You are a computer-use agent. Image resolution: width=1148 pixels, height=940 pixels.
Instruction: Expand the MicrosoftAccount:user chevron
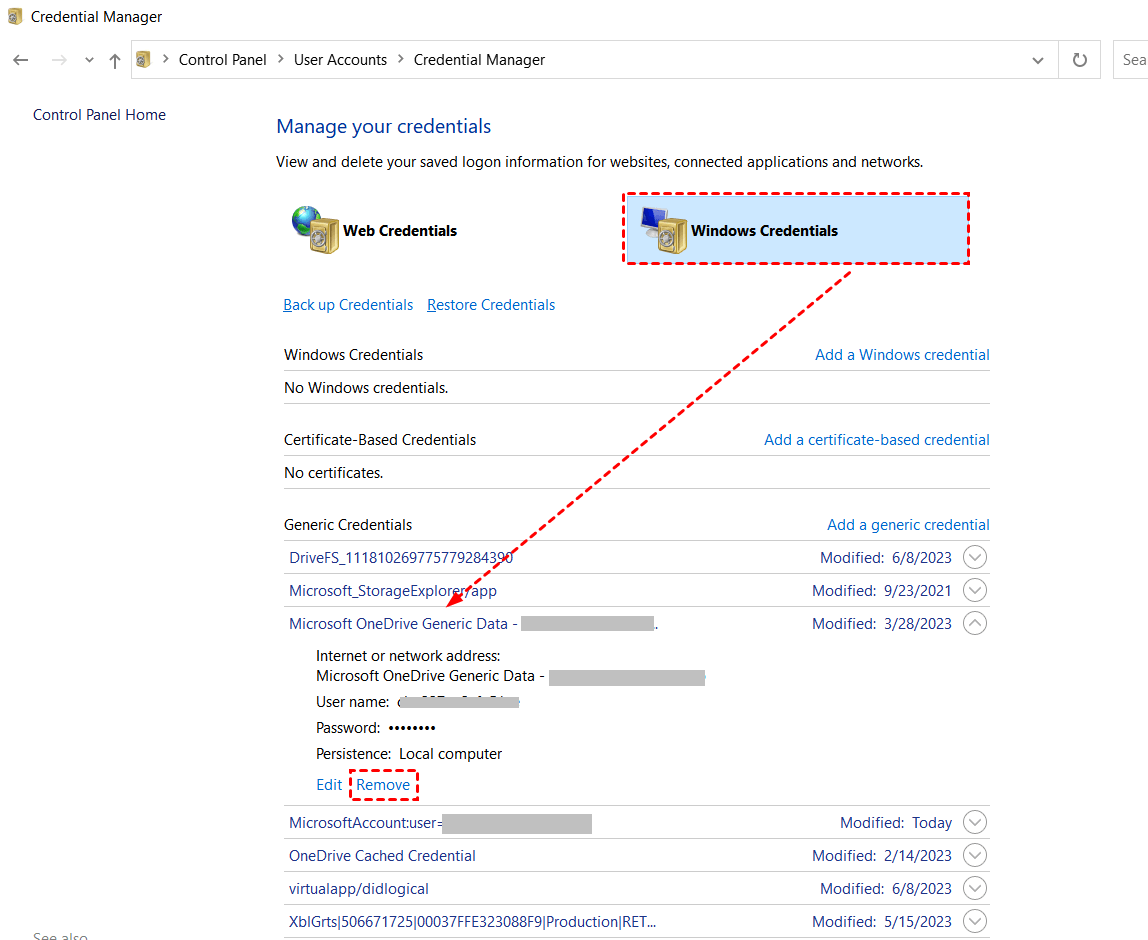tap(974, 822)
